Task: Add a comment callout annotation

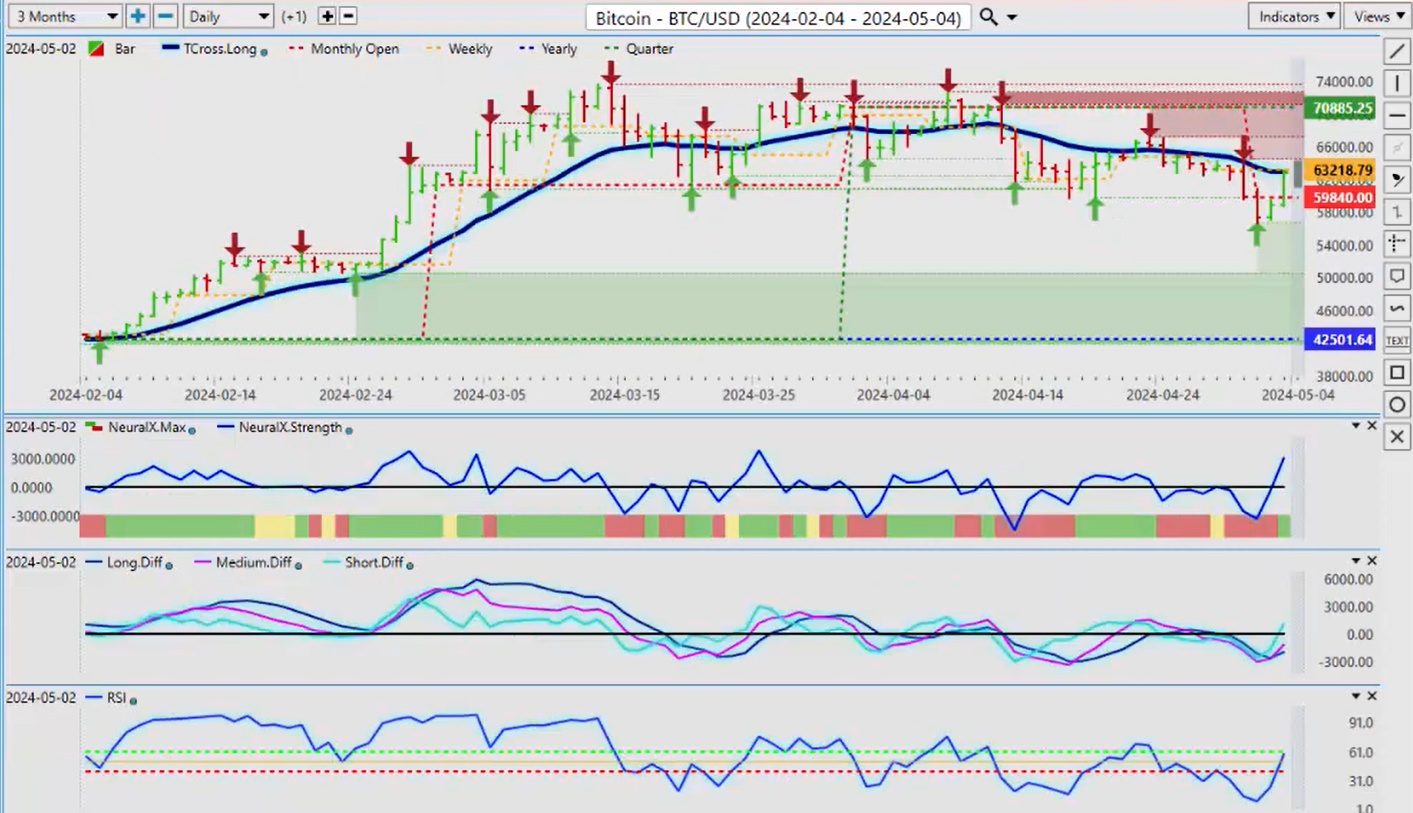Action: (1397, 276)
